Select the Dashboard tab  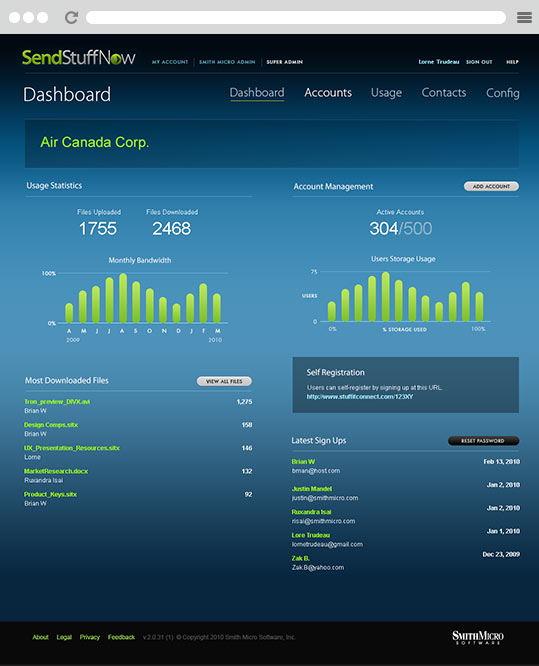click(257, 93)
